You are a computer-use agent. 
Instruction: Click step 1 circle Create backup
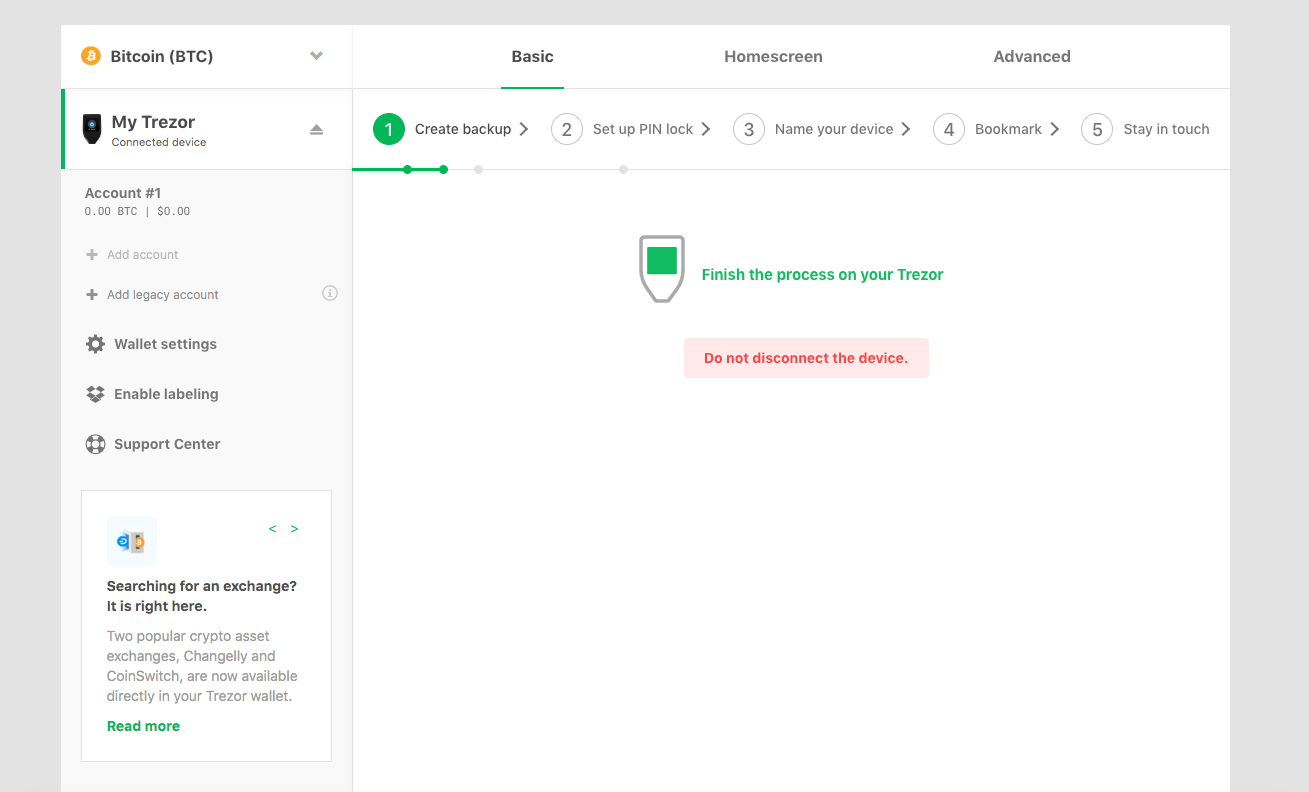point(389,129)
